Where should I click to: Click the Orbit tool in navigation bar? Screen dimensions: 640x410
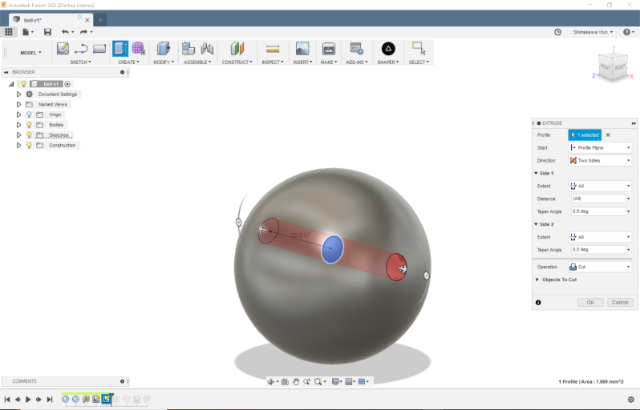(272, 382)
